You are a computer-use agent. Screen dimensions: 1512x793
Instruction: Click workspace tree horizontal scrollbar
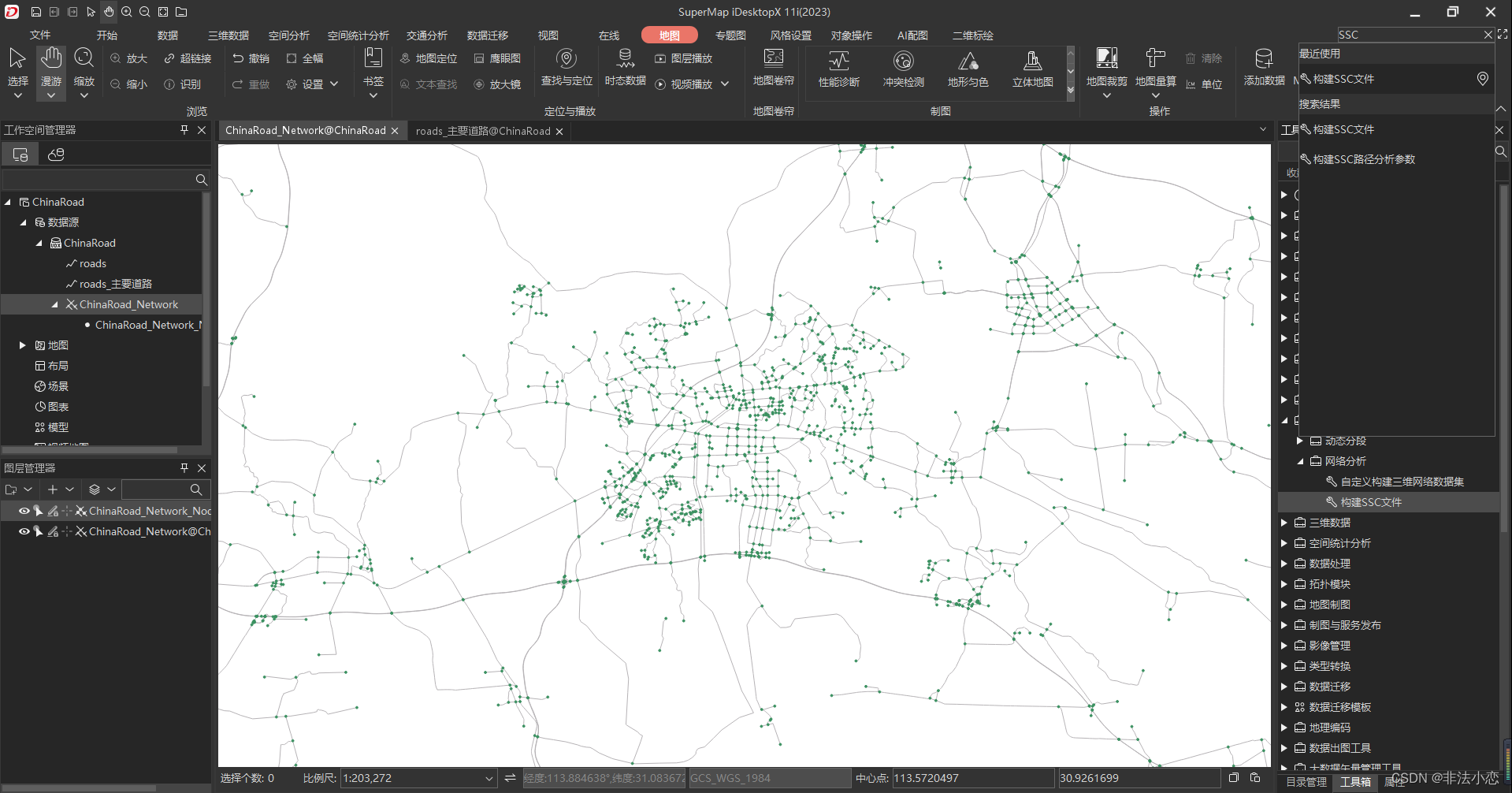[89, 450]
